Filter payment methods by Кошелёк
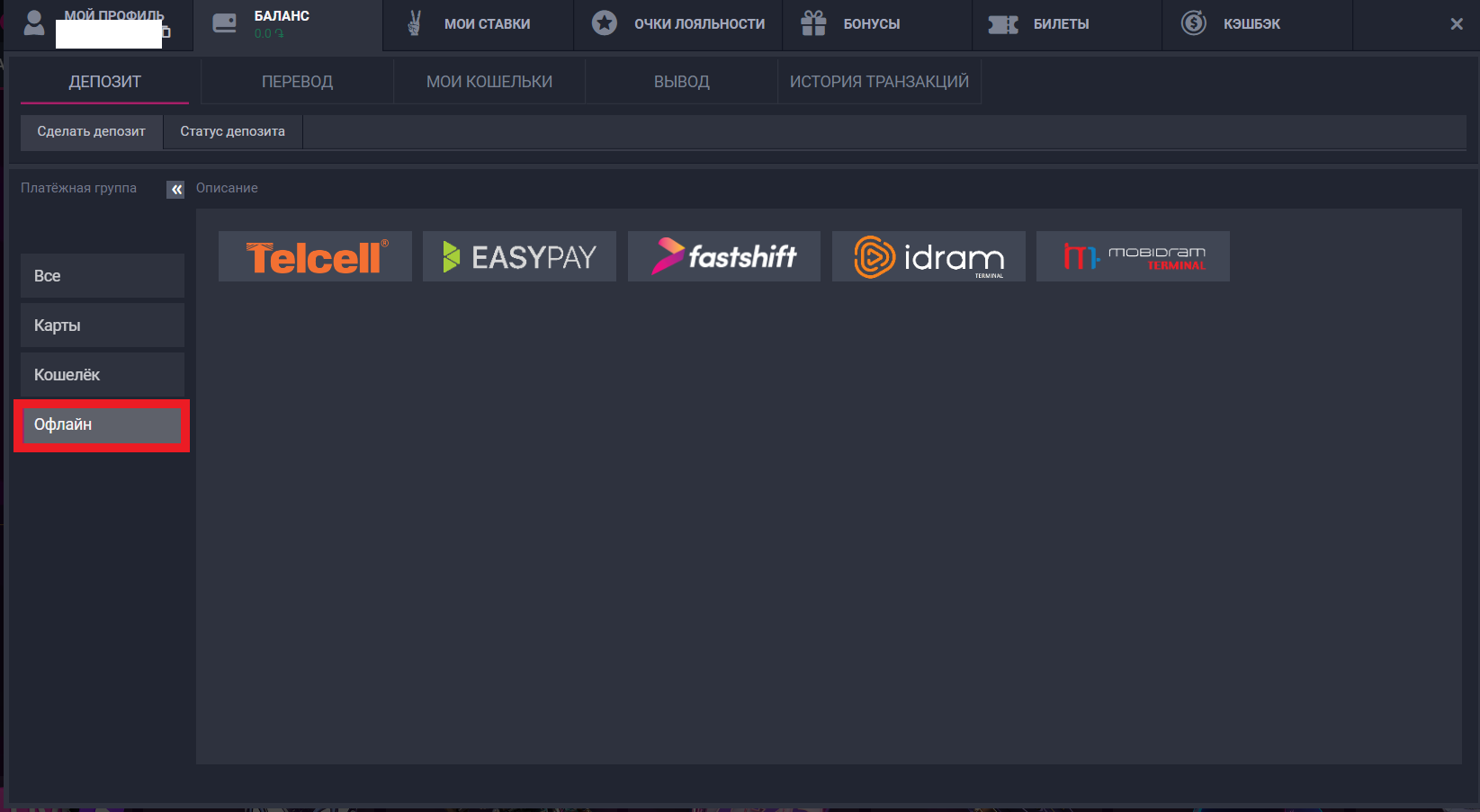 coord(103,375)
